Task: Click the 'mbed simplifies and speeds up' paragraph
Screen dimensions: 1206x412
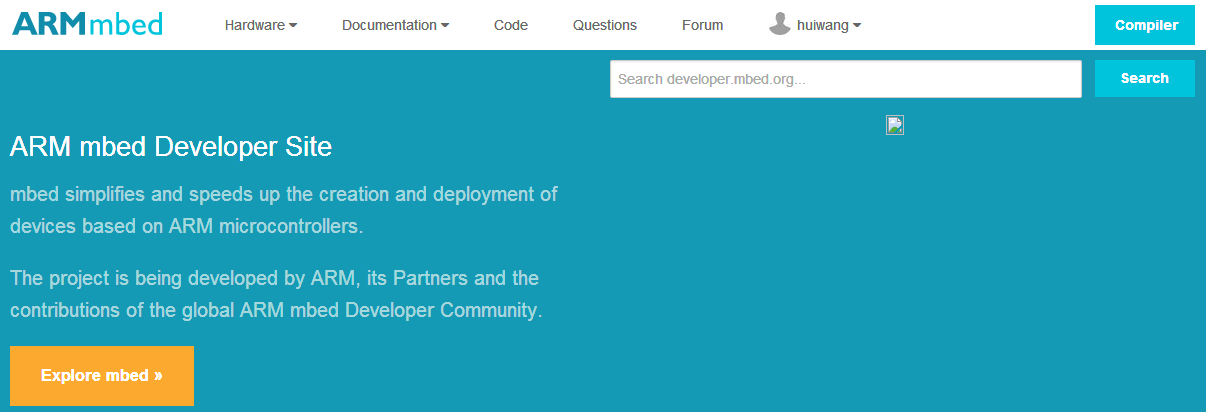Action: pyautogui.click(x=284, y=210)
